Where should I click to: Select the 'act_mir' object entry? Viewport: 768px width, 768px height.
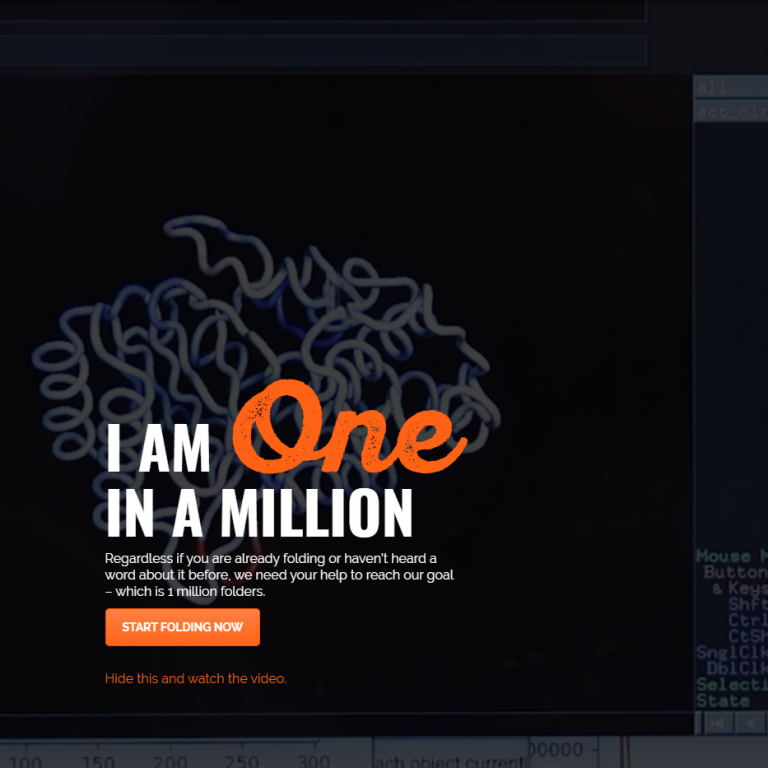730,112
